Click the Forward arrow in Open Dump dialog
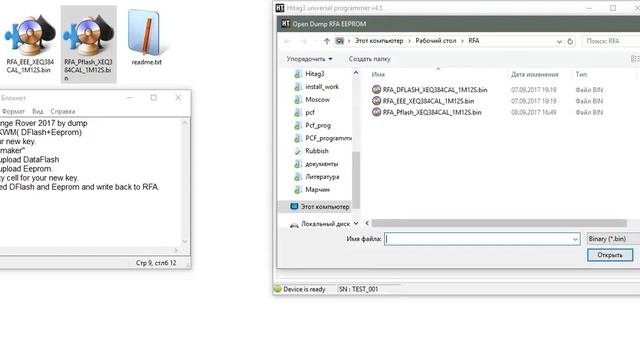Image resolution: width=640 pixels, height=360 pixels. 303,41
